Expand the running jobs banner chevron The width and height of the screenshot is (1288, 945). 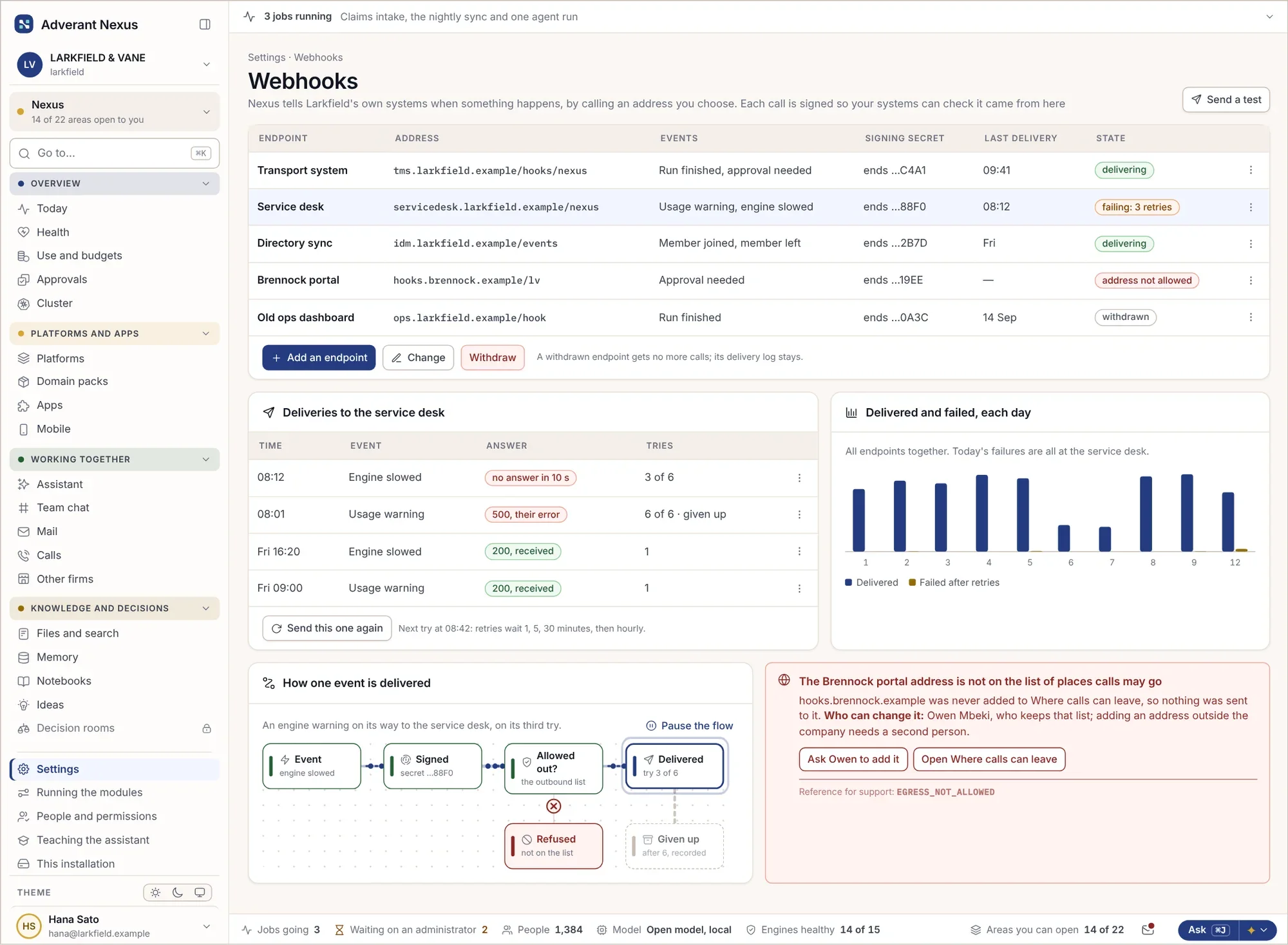pyautogui.click(x=1269, y=17)
